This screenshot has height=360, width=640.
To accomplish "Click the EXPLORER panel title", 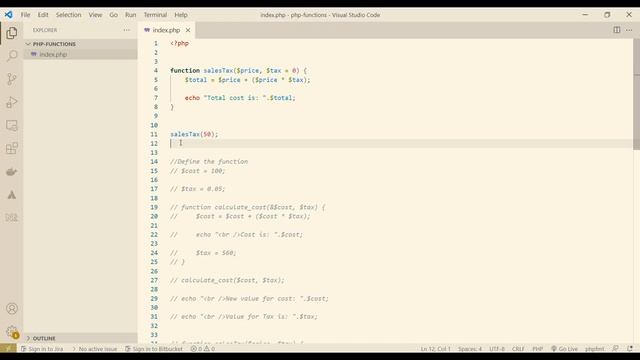I will pyautogui.click(x=45, y=30).
